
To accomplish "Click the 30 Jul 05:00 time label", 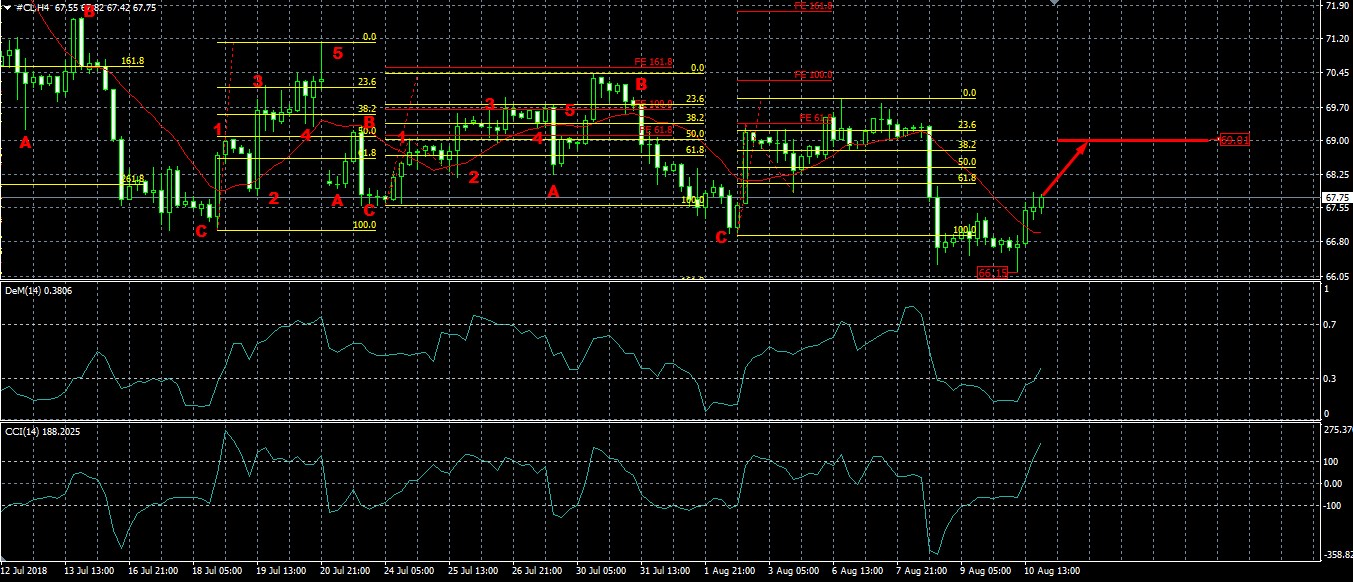I will [601, 572].
